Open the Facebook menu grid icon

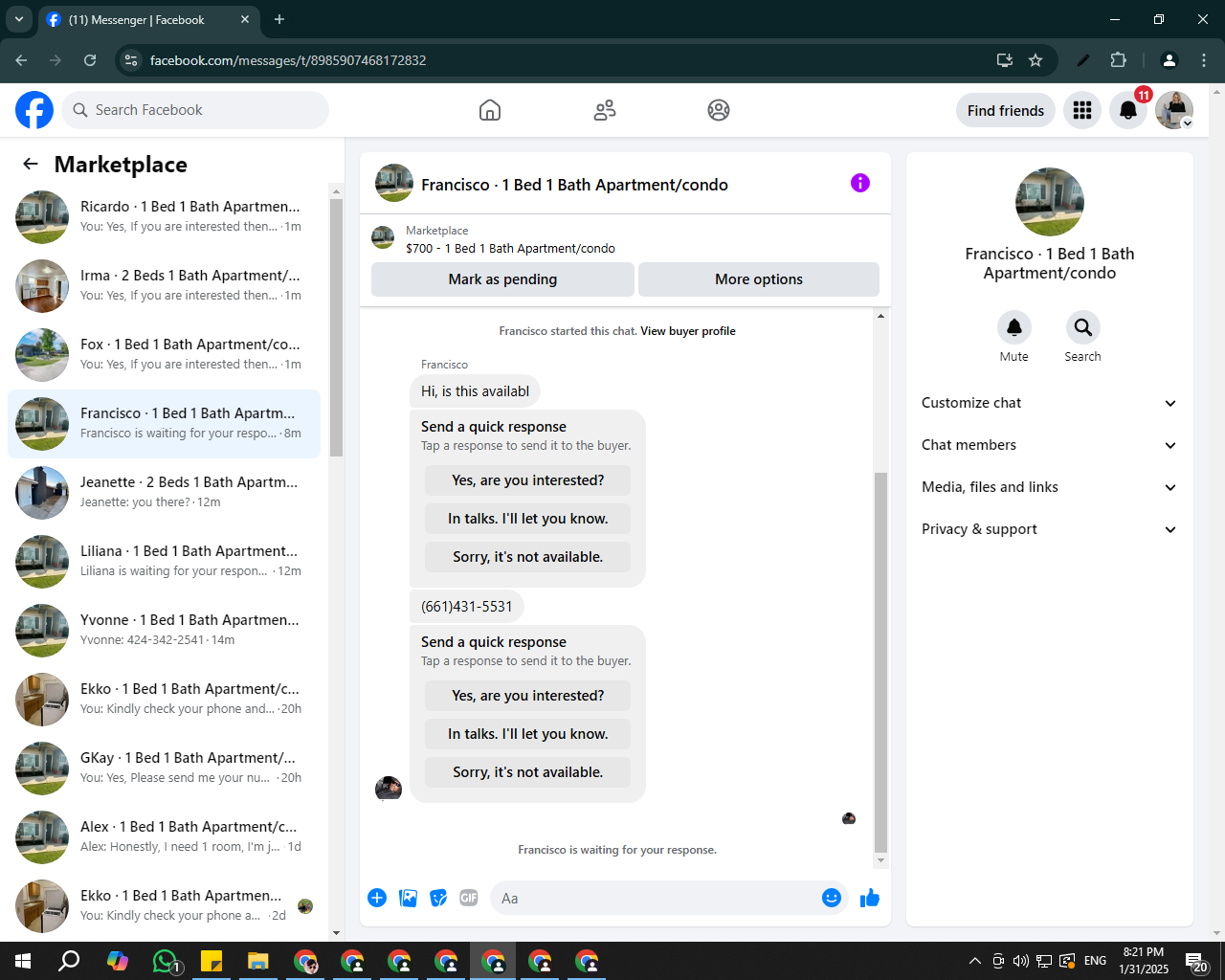tap(1082, 110)
